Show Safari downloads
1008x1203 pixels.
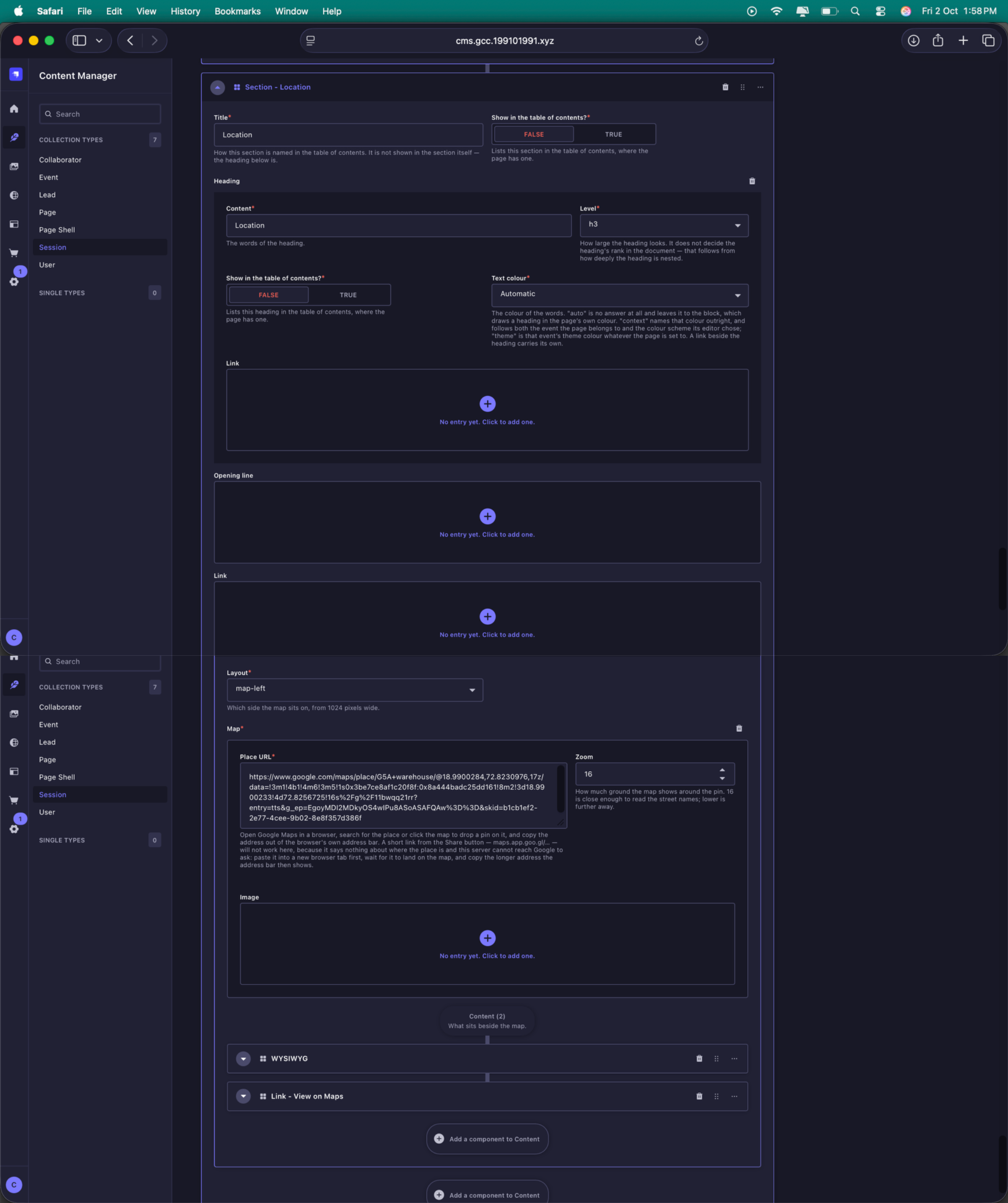[x=913, y=40]
